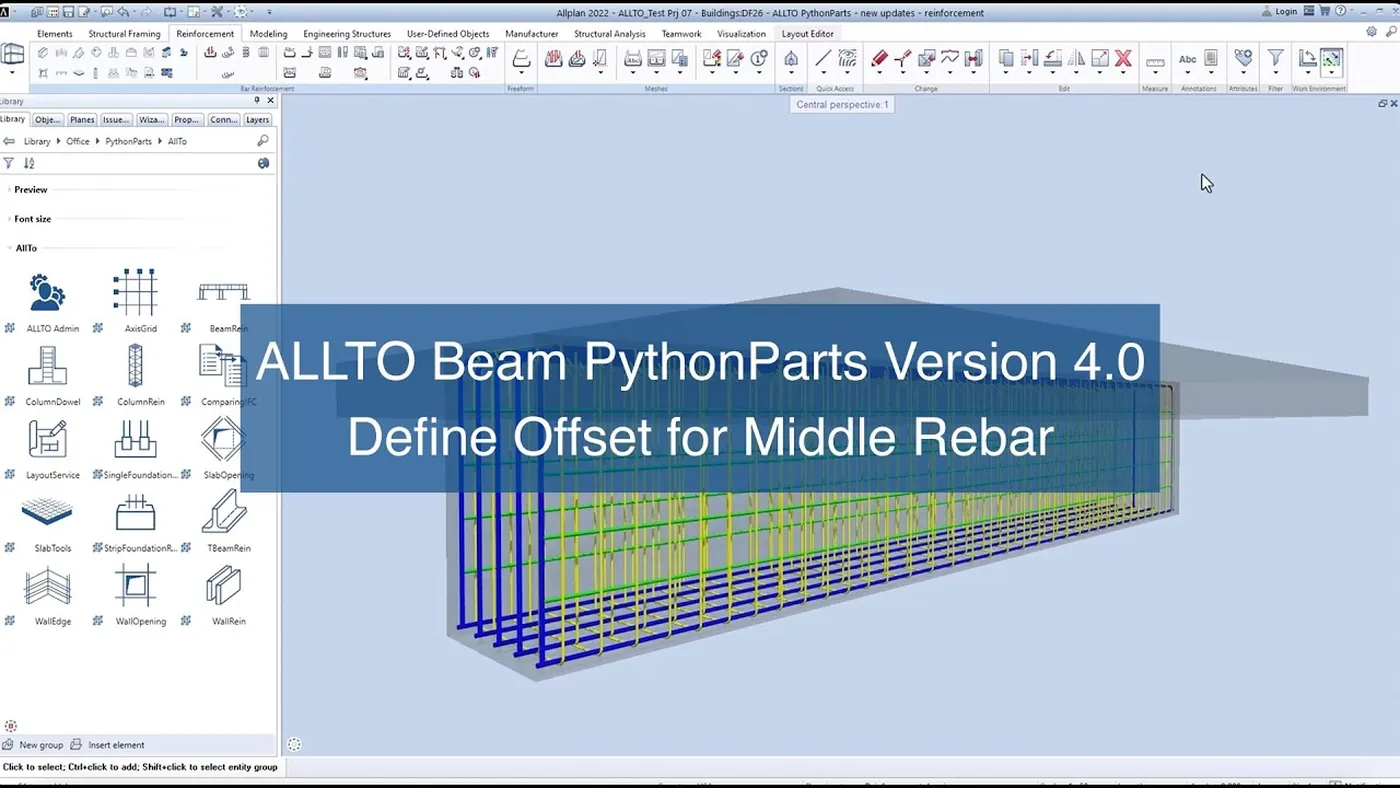Click the red X delete tool
Image resolution: width=1400 pixels, height=788 pixels.
coord(1123,59)
